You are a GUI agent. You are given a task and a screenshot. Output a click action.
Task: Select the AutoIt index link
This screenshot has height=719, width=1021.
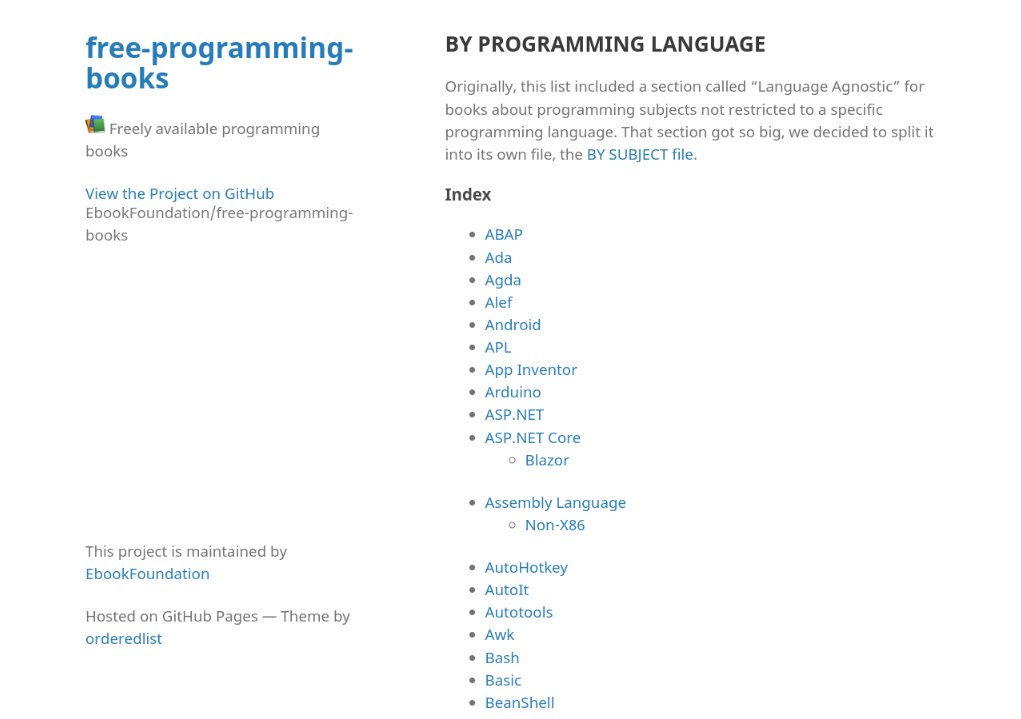(507, 590)
